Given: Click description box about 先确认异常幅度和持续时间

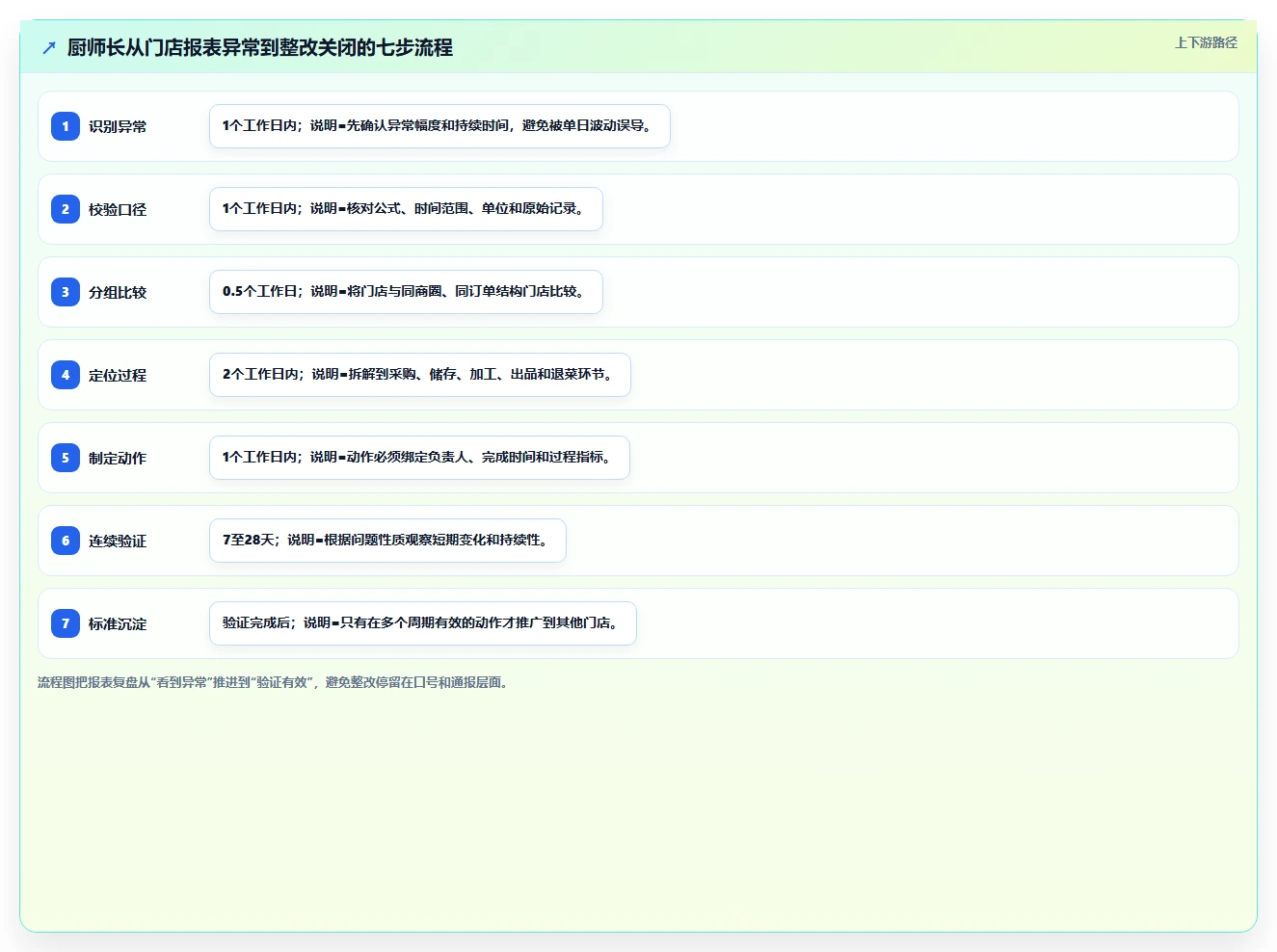Looking at the screenshot, I should click(439, 126).
